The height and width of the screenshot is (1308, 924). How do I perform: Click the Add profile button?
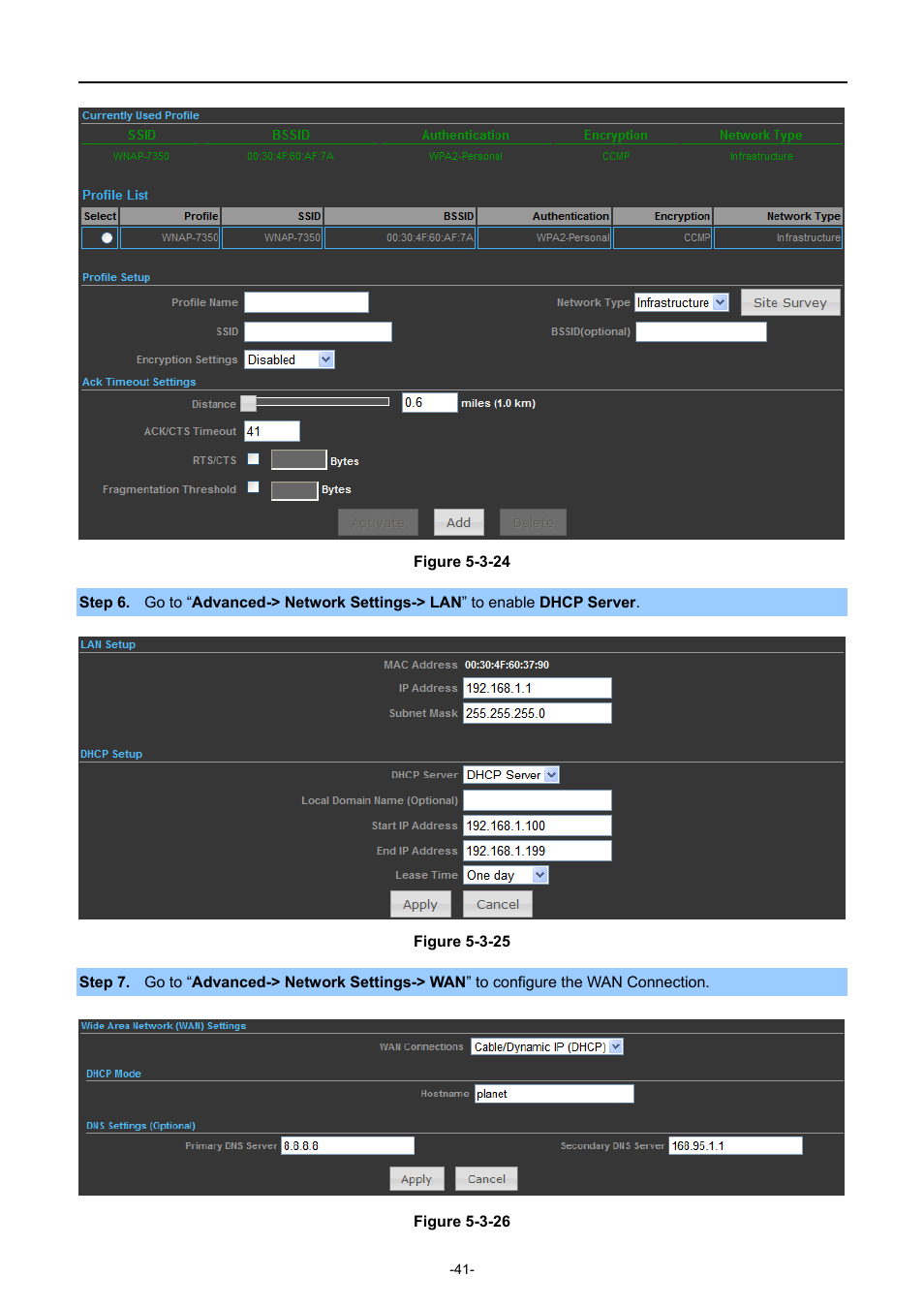458,522
